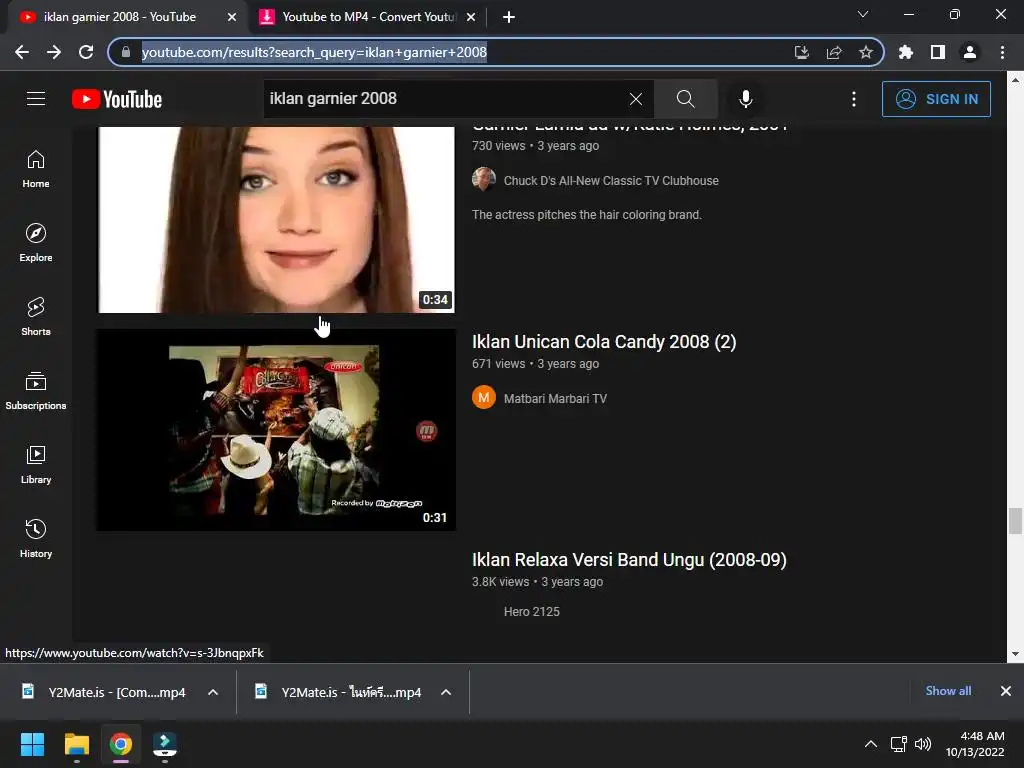The width and height of the screenshot is (1024, 768).
Task: Close the iklan garnier 2008 tab
Action: click(x=232, y=17)
